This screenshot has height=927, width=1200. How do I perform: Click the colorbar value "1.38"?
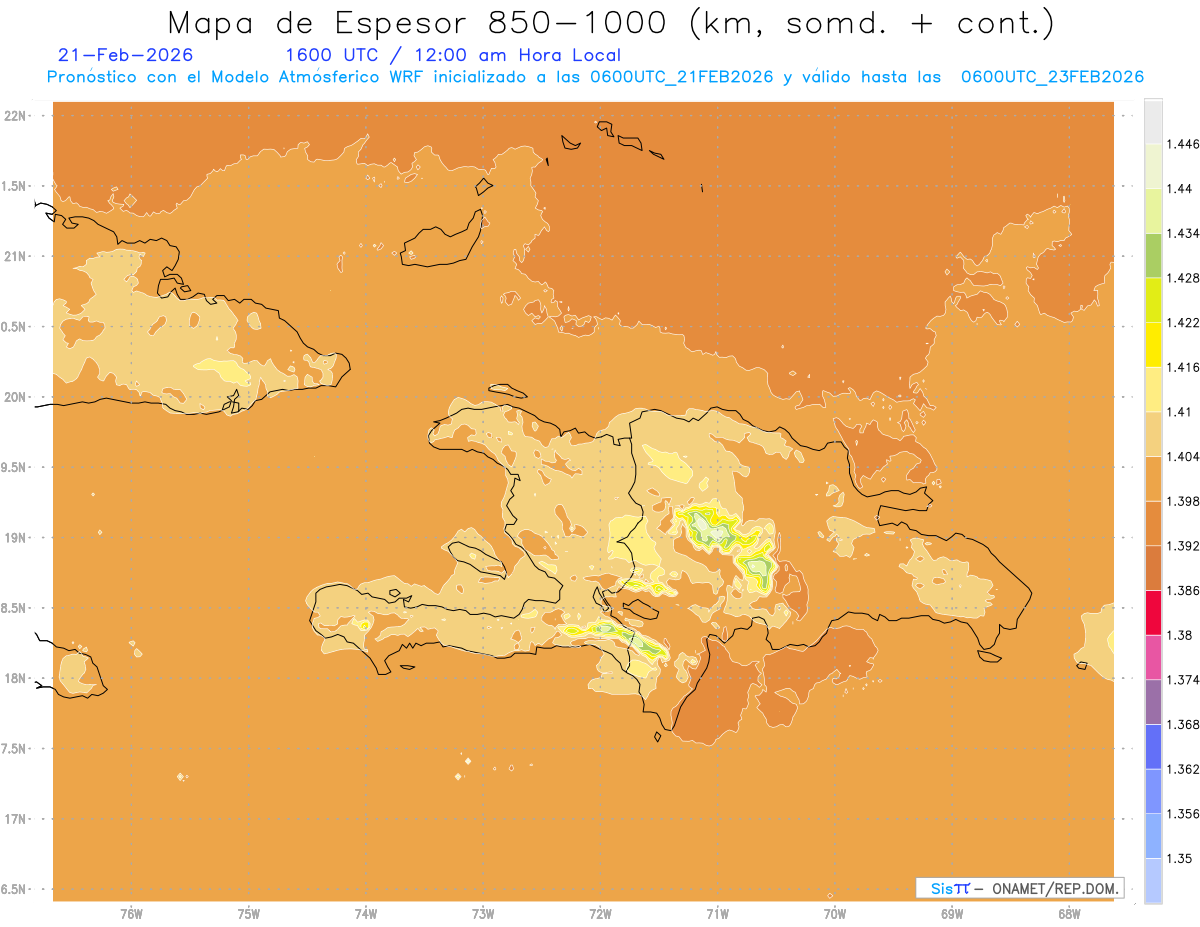(1180, 635)
